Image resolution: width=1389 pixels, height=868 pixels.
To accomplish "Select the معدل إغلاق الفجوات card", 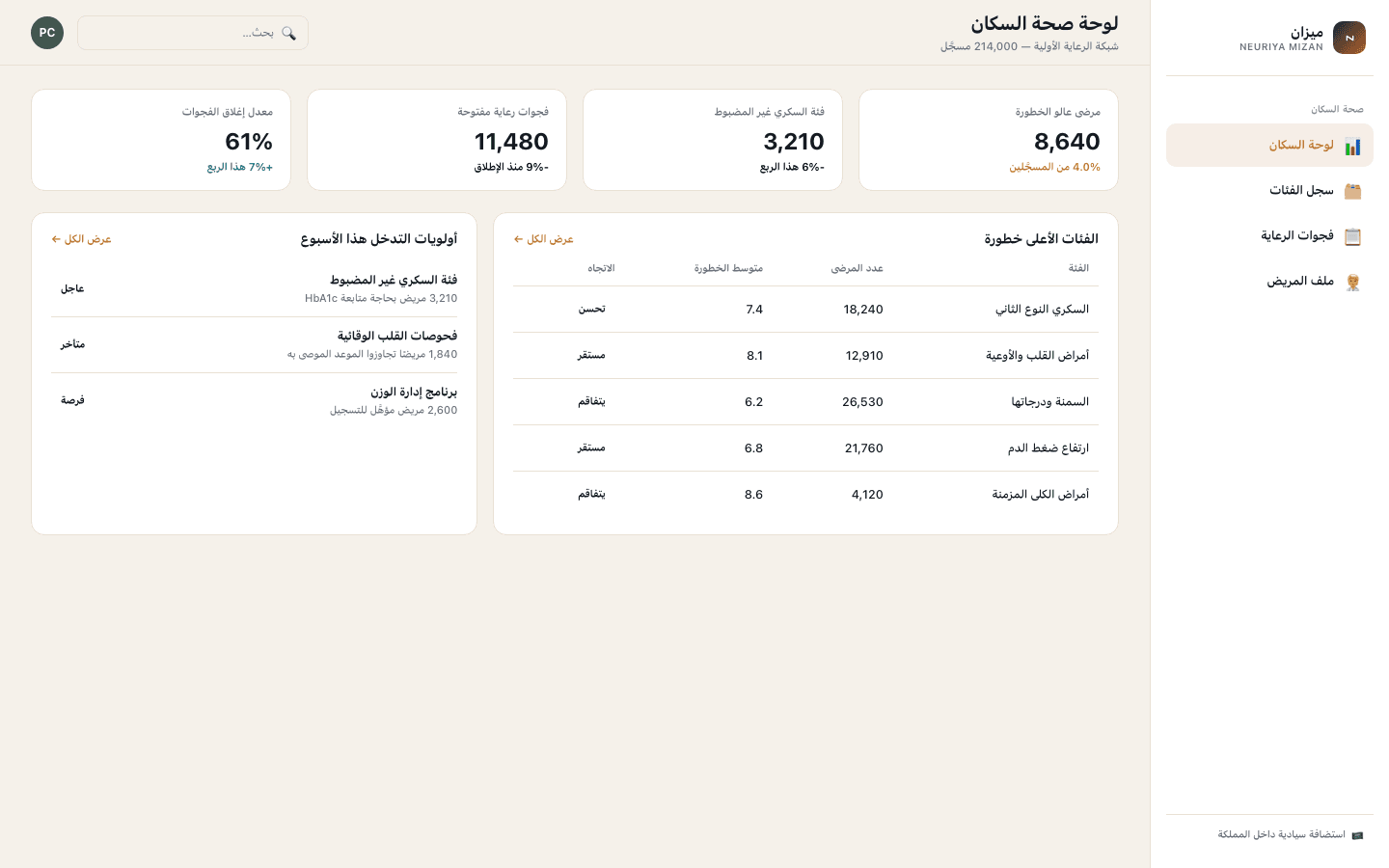I will (161, 140).
